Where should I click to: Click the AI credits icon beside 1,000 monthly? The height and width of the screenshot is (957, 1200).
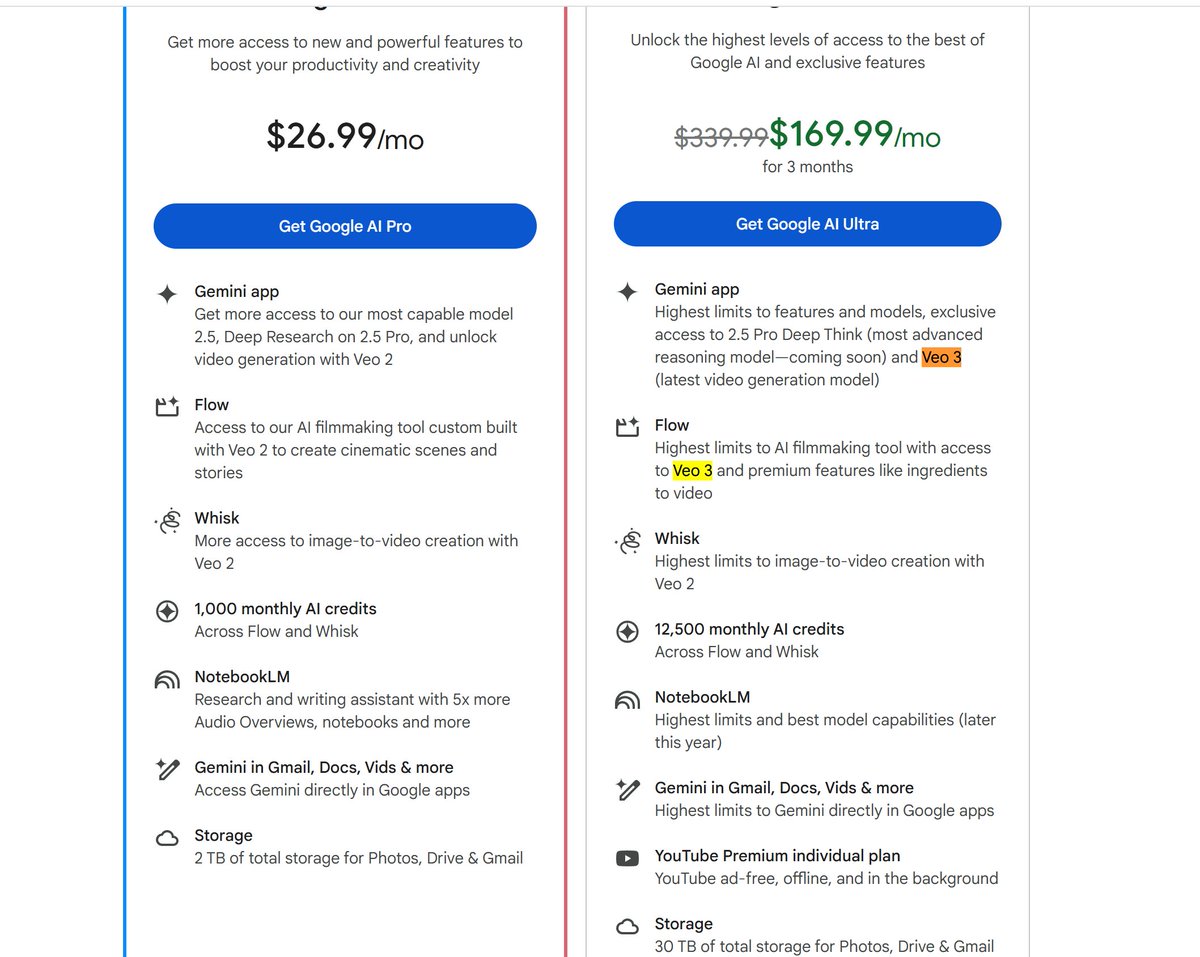click(167, 610)
